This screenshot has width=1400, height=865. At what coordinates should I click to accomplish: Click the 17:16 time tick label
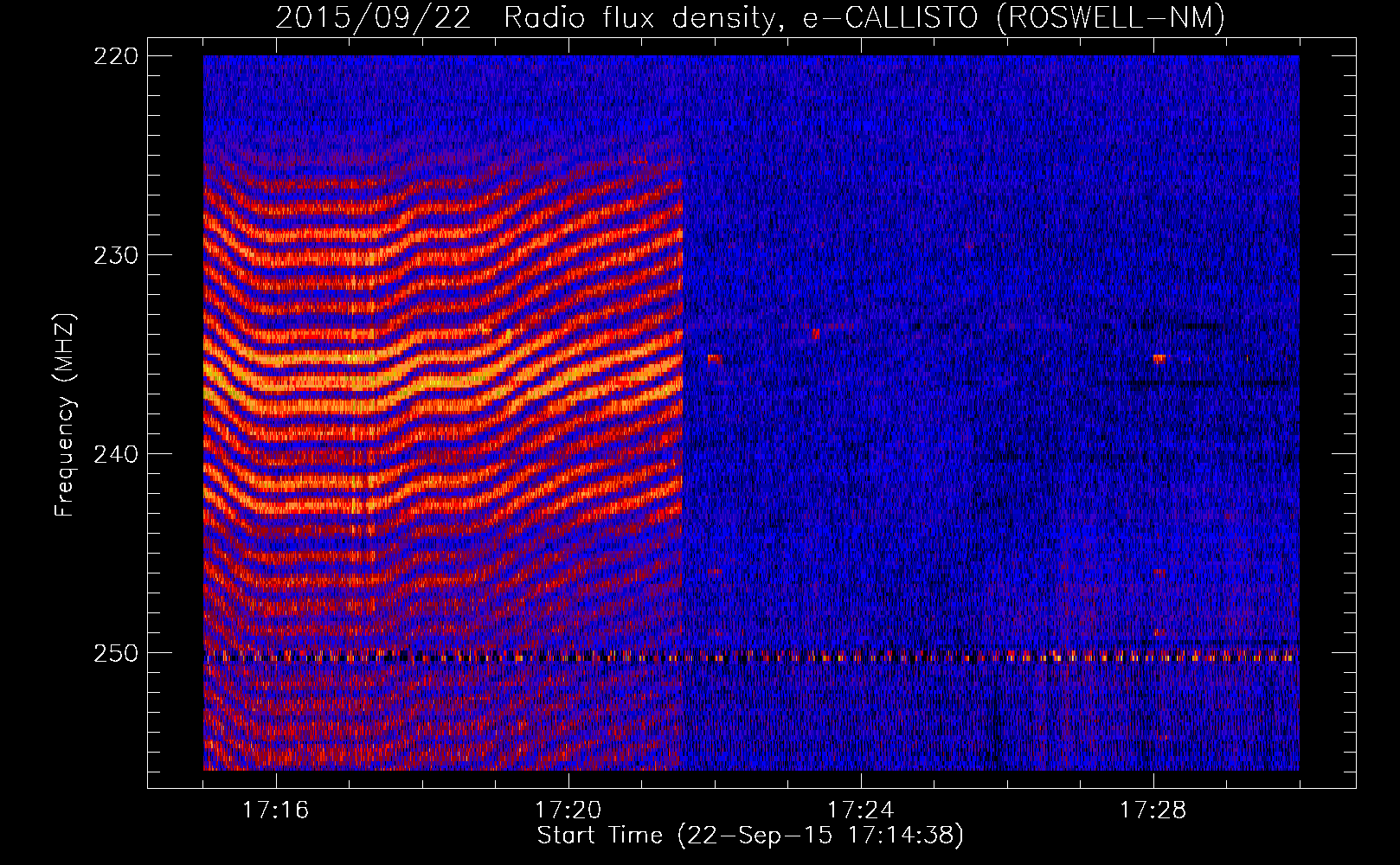click(275, 810)
